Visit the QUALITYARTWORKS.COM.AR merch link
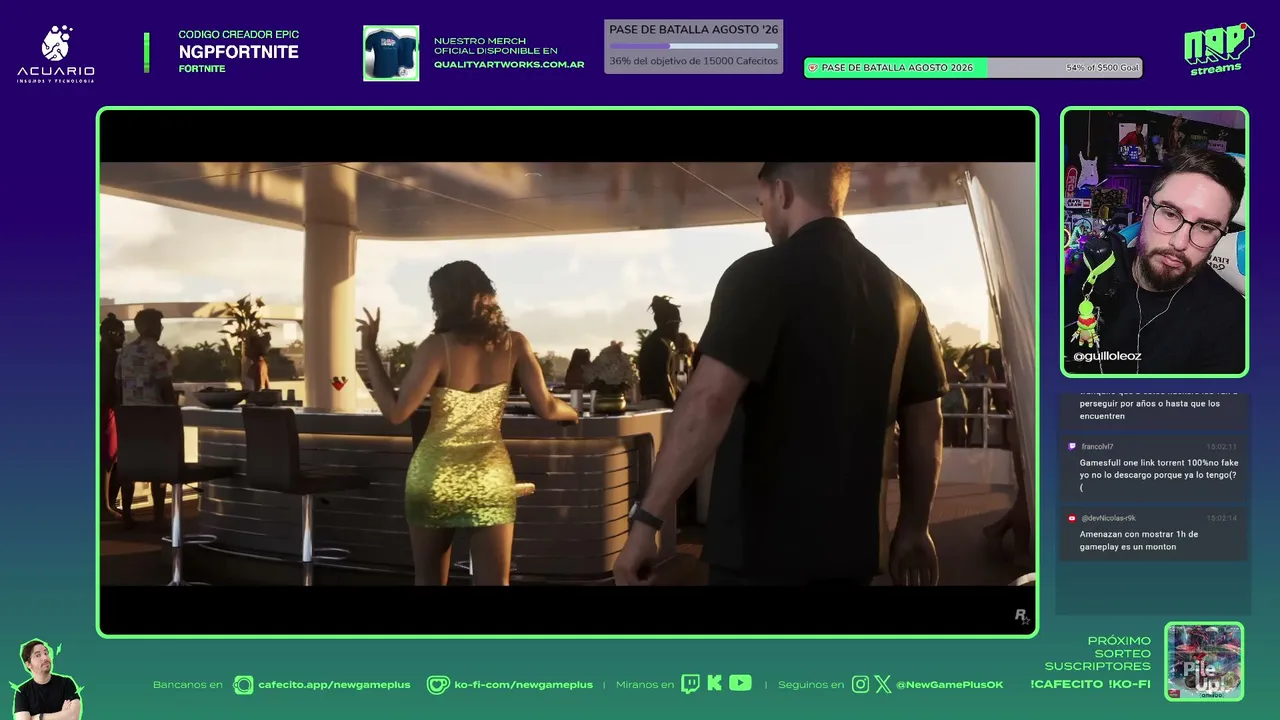The image size is (1280, 720). [509, 65]
